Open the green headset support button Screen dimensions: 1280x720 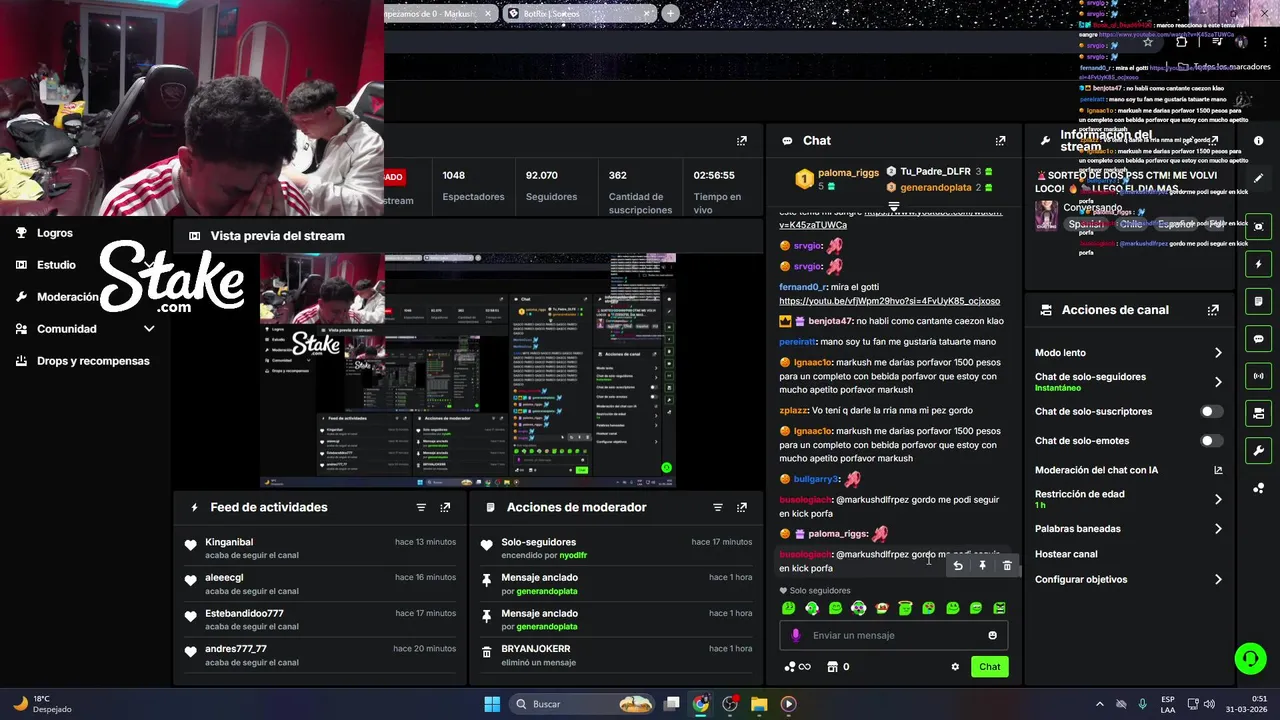point(1250,659)
